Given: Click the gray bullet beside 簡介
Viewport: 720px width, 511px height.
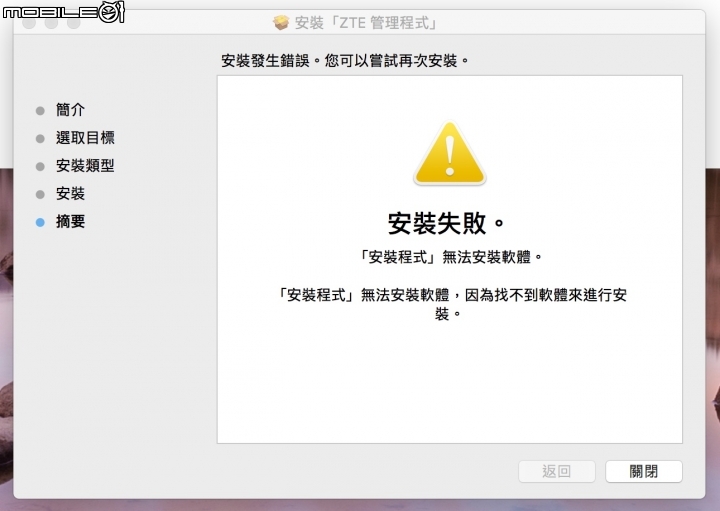Looking at the screenshot, I should (x=40, y=111).
